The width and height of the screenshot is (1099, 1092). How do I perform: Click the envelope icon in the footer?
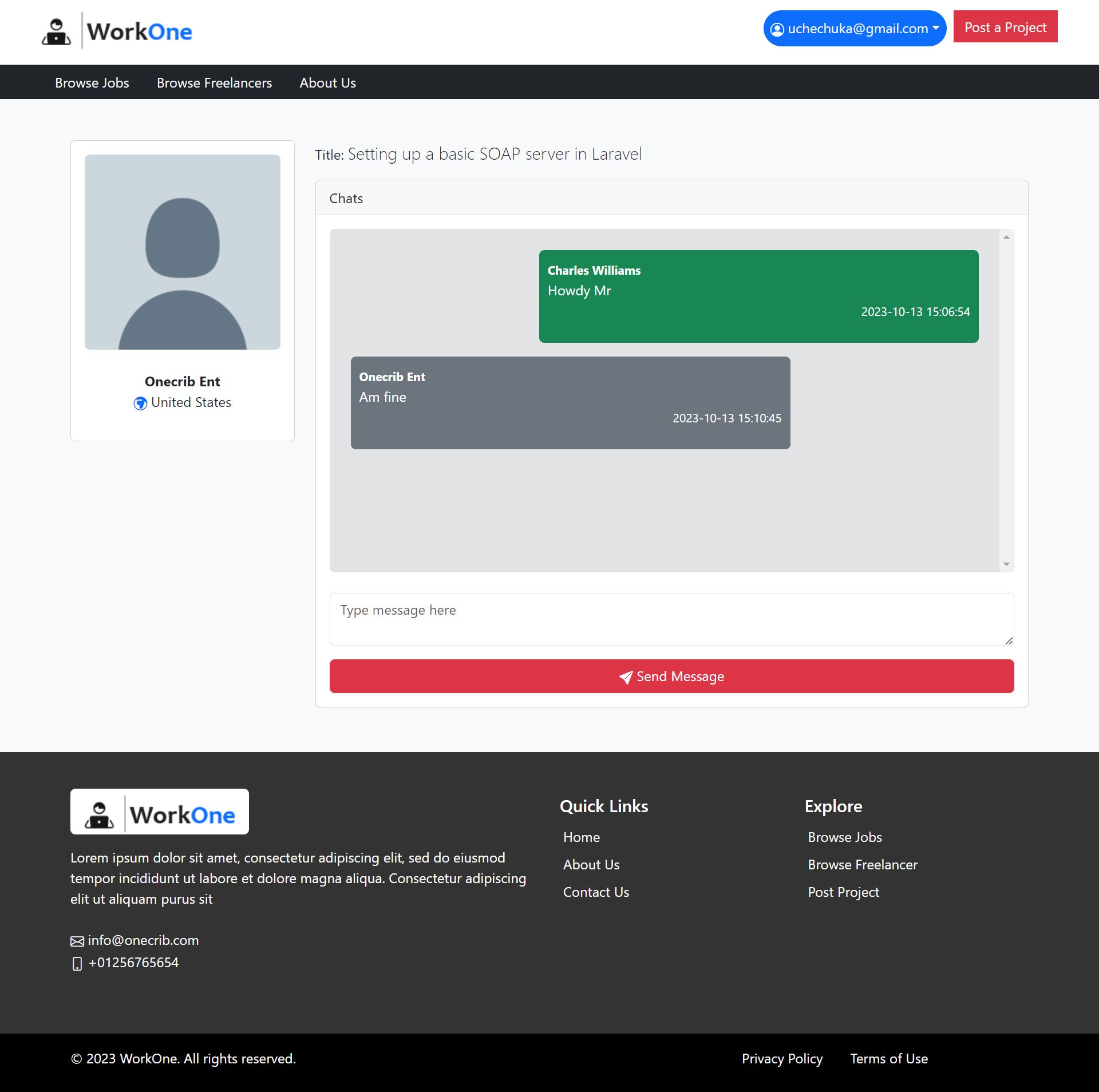[x=77, y=941]
